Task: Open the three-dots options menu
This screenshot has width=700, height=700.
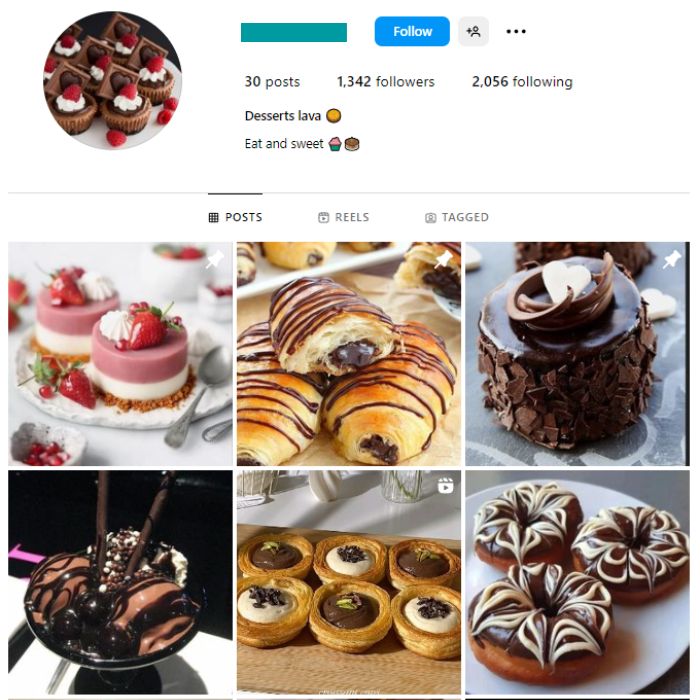Action: [516, 31]
